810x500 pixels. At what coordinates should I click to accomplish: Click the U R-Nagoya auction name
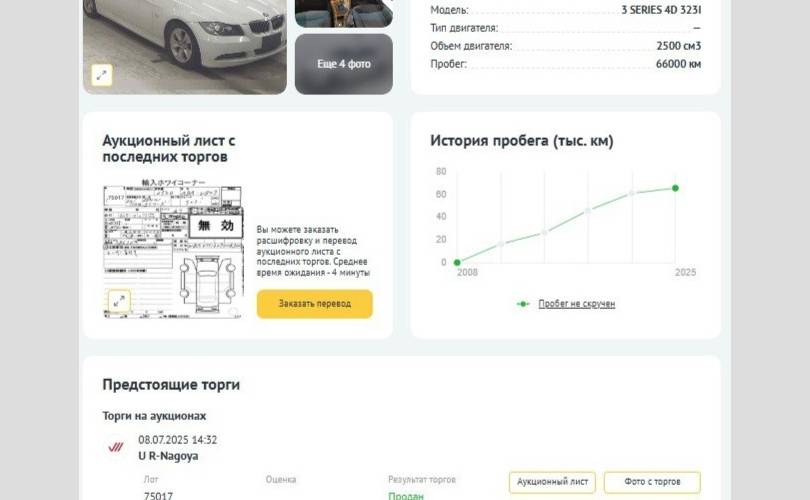[168, 456]
